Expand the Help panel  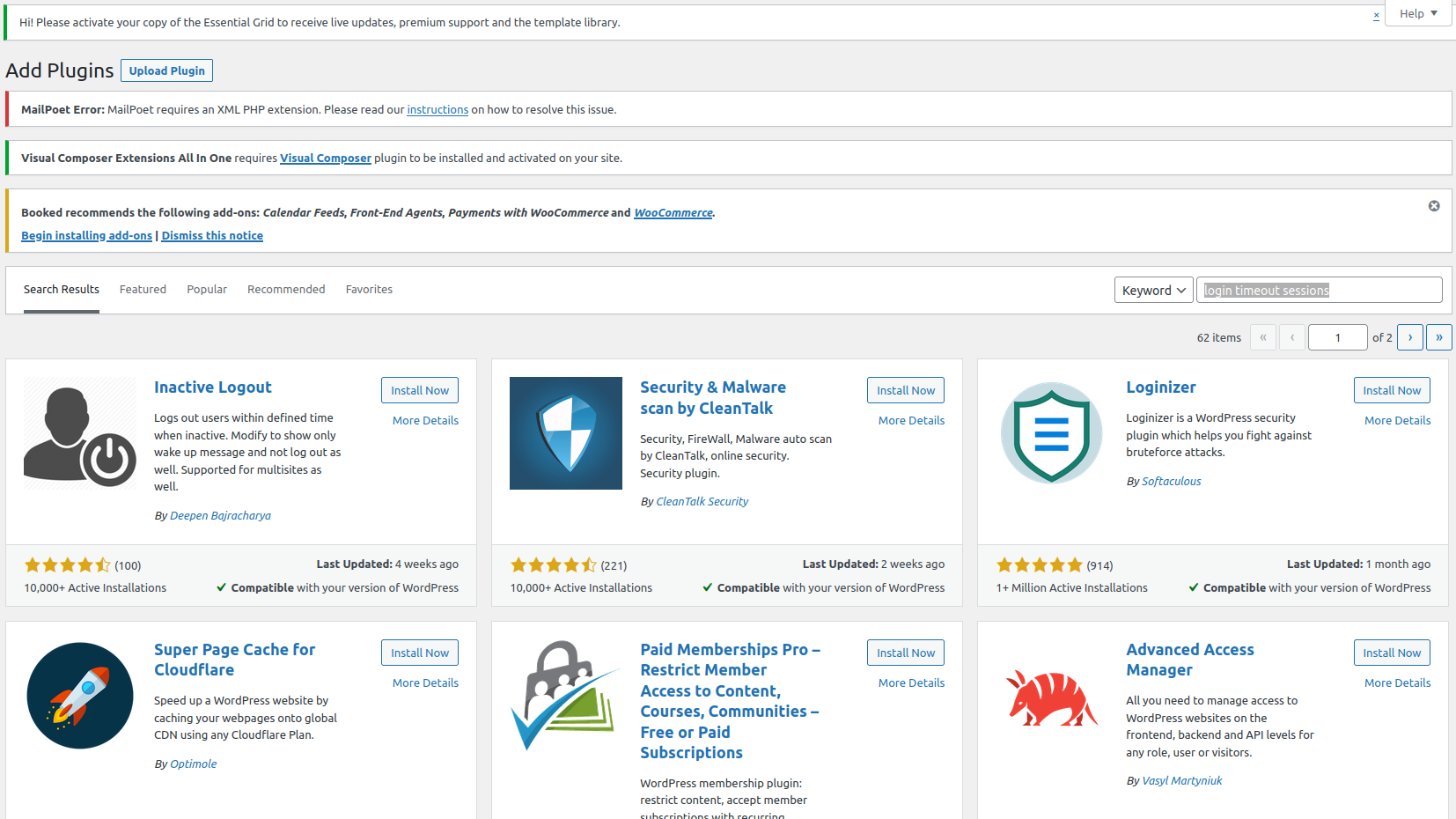click(x=1418, y=13)
